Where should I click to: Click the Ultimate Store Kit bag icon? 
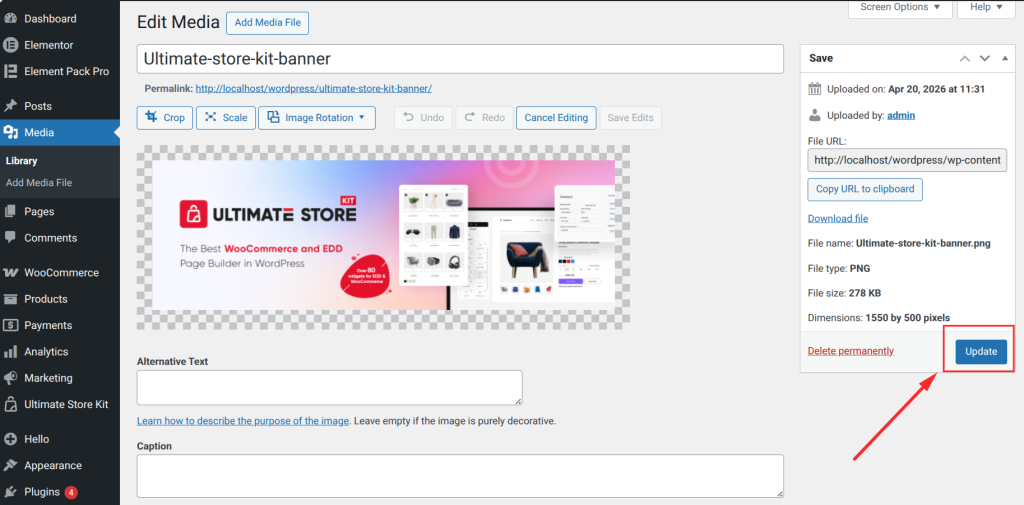[10, 404]
